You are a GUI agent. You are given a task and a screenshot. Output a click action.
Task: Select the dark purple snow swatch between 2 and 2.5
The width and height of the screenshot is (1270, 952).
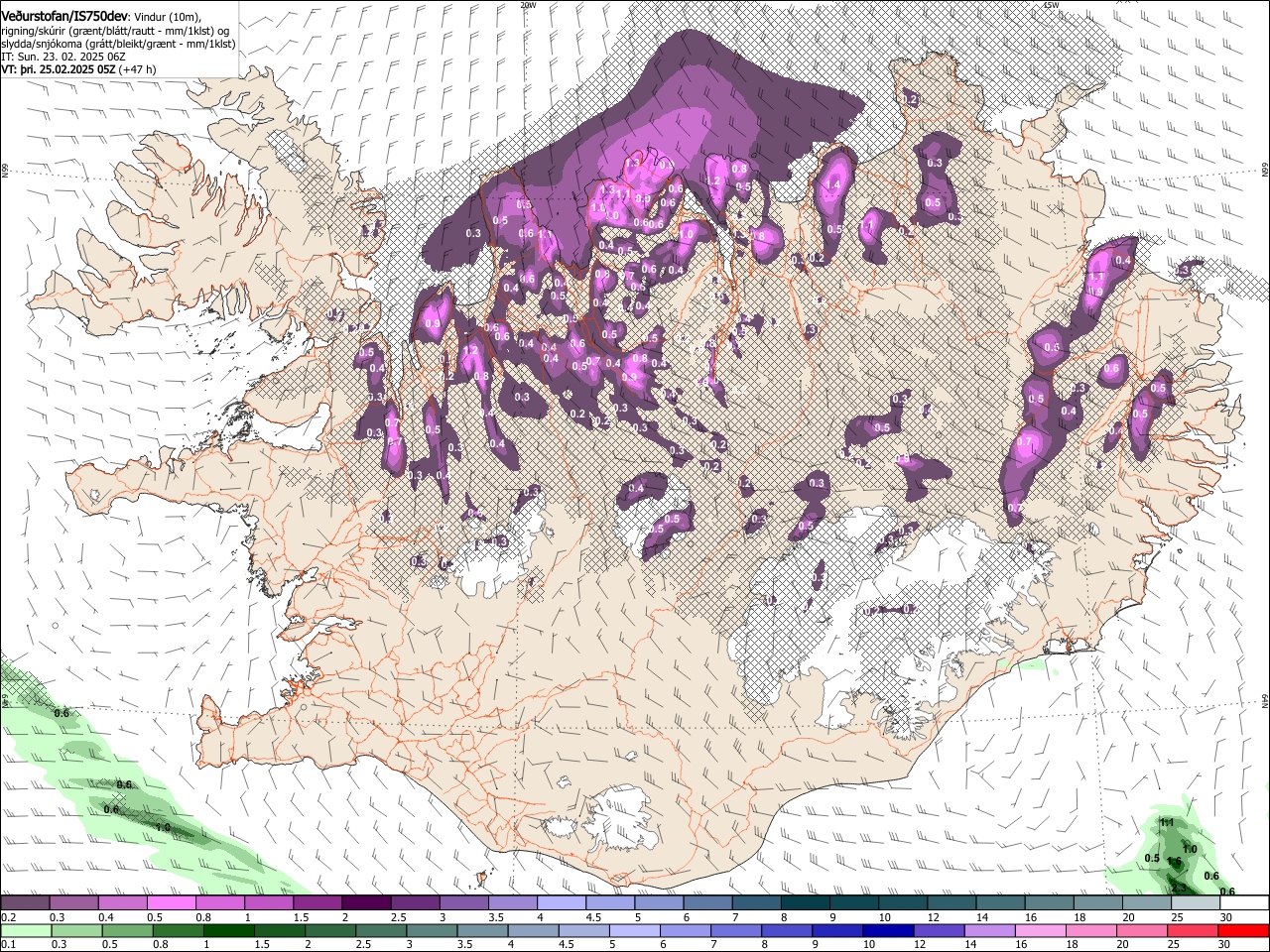(365, 903)
